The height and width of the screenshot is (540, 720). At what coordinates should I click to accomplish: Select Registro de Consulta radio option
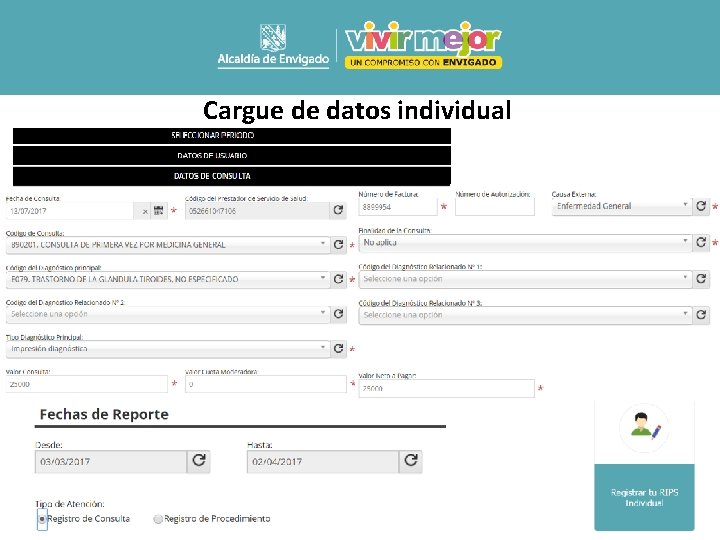pos(42,519)
